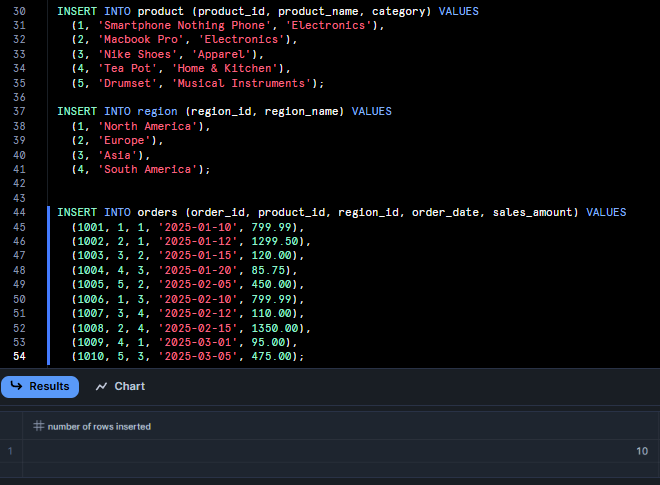This screenshot has width=660, height=485.
Task: Place cursor on INSERT INTO region line
Action: [224, 112]
